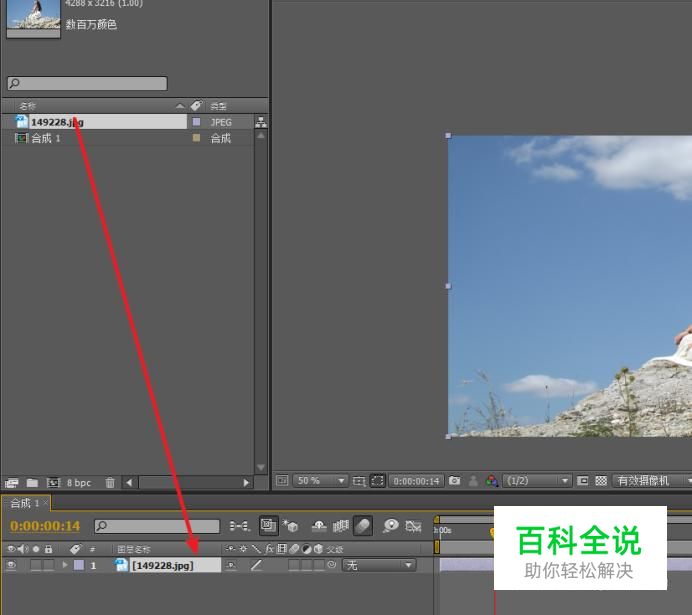
Task: Toggle quality switch slash for layer 1
Action: coord(256,565)
